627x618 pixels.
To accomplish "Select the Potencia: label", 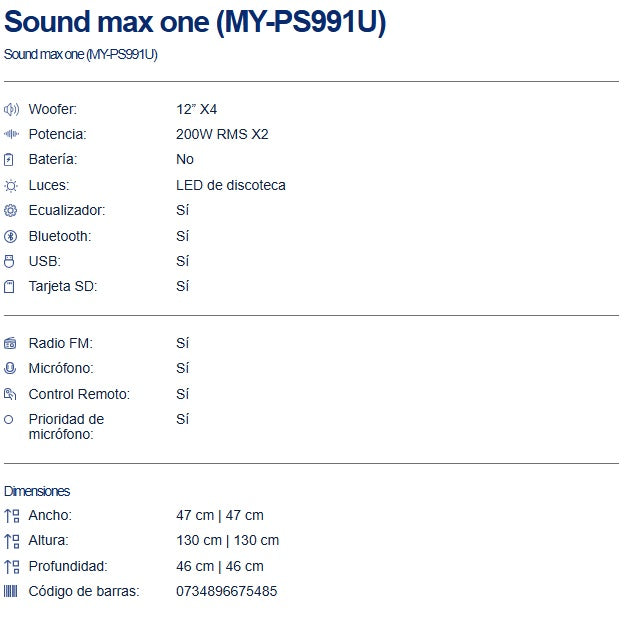I will point(58,134).
